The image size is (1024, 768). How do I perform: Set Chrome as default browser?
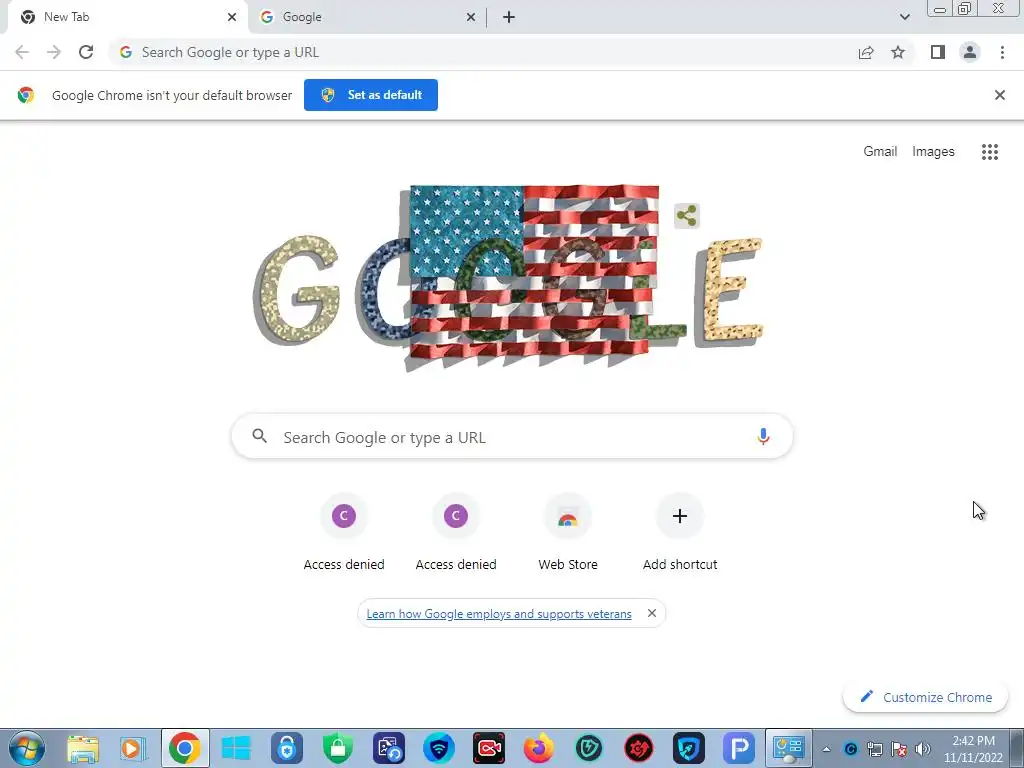coord(371,95)
